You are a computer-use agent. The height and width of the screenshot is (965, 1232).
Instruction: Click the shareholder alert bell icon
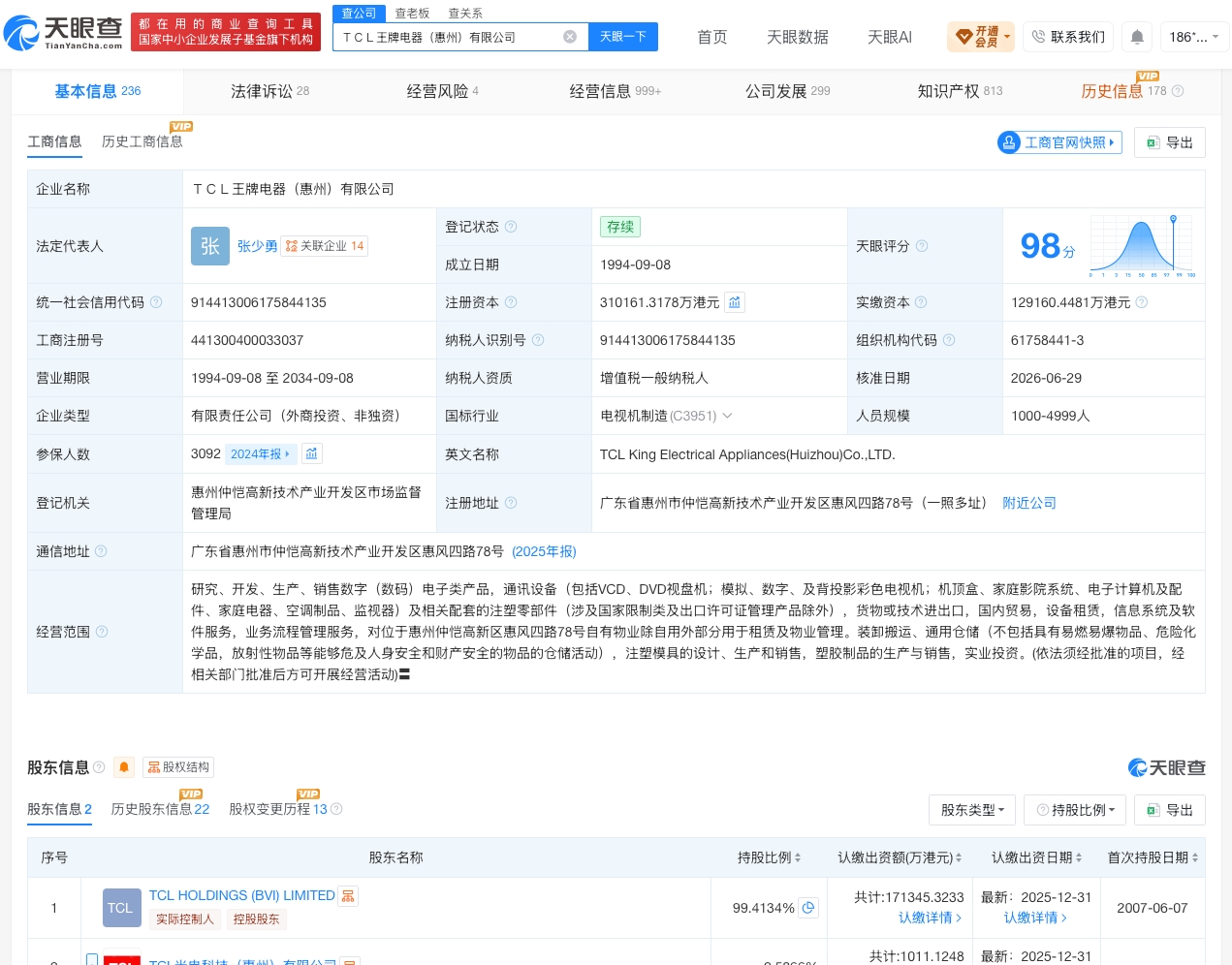[124, 767]
